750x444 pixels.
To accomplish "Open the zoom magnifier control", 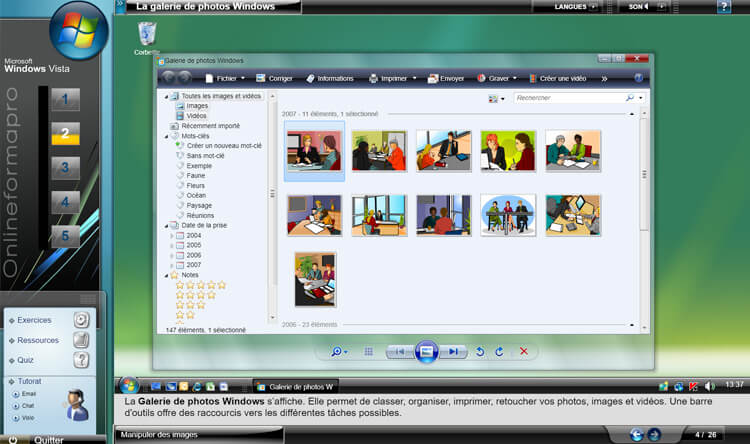I will (x=339, y=352).
